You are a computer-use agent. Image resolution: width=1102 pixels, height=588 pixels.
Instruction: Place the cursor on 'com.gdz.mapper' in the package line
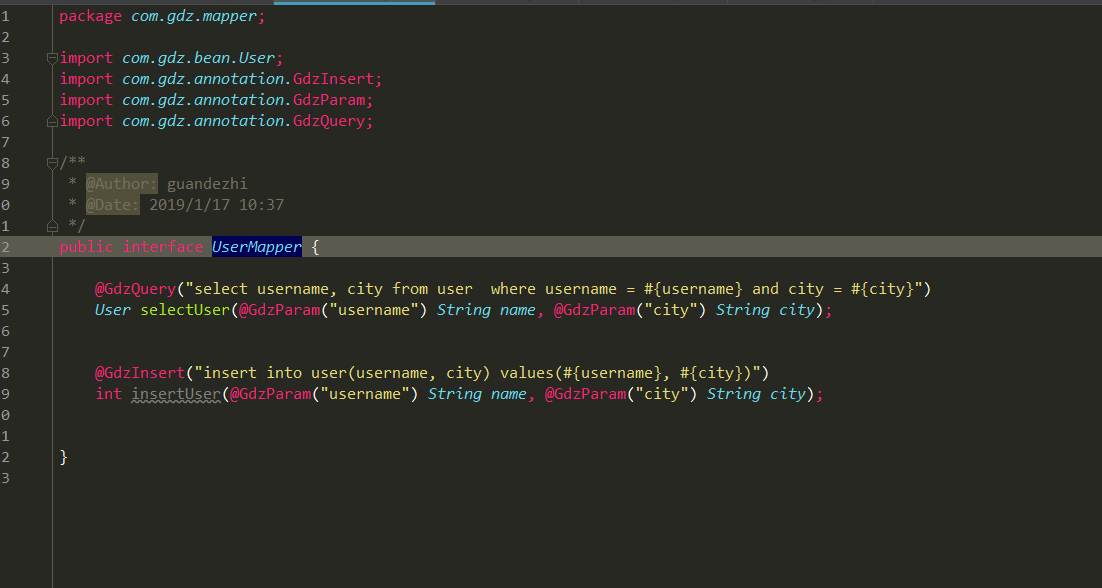(x=194, y=16)
